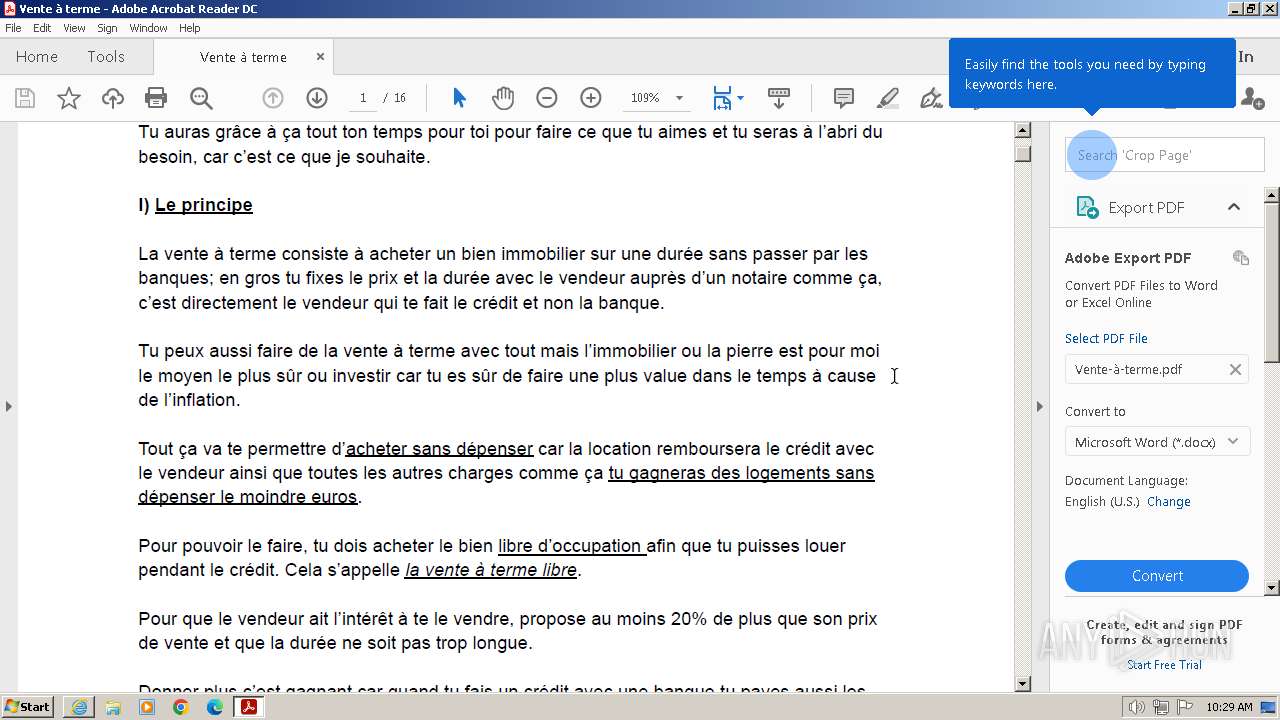Add a comment sticky note

[844, 98]
